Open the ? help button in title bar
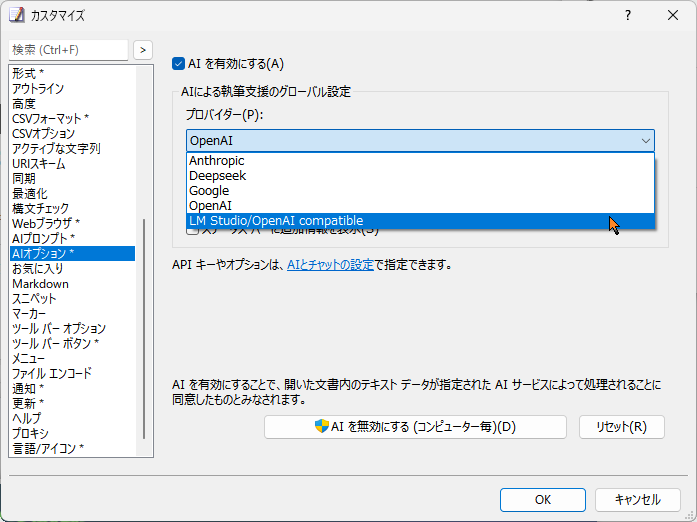697x522 pixels. pyautogui.click(x=628, y=16)
